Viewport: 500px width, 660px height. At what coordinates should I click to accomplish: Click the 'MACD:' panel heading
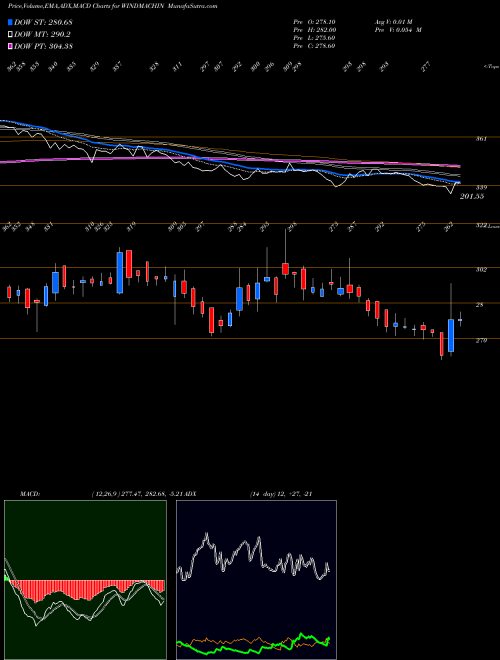point(30,493)
